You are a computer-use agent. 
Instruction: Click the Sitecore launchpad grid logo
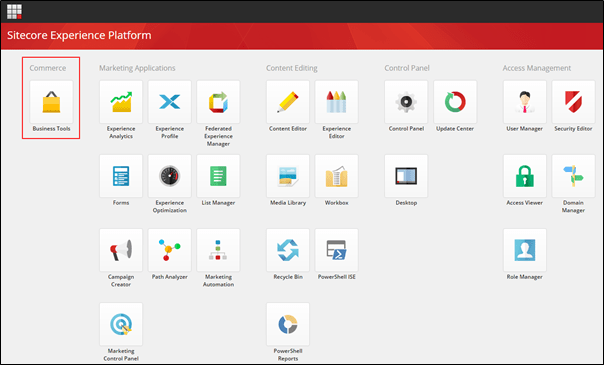[14, 12]
